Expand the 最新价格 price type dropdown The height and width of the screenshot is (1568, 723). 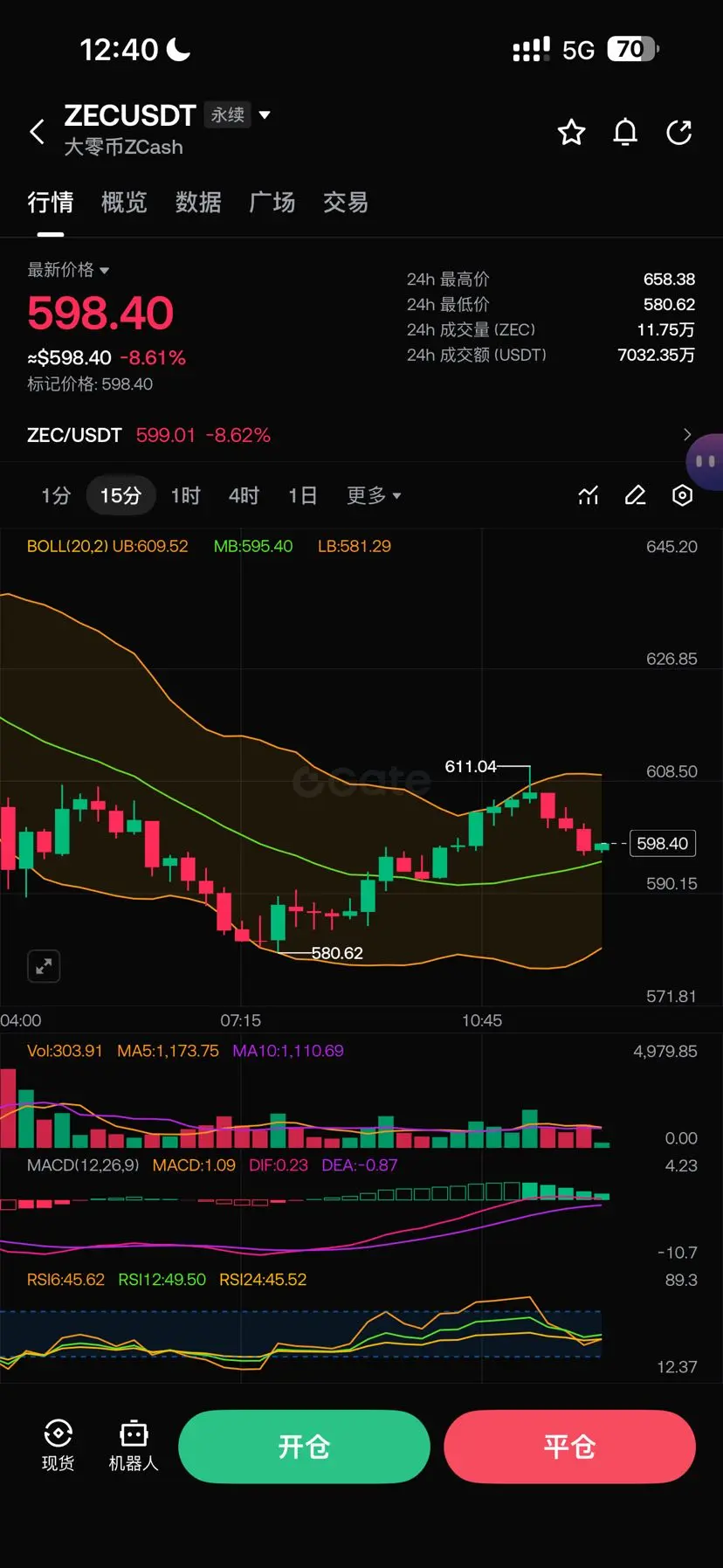[x=68, y=270]
